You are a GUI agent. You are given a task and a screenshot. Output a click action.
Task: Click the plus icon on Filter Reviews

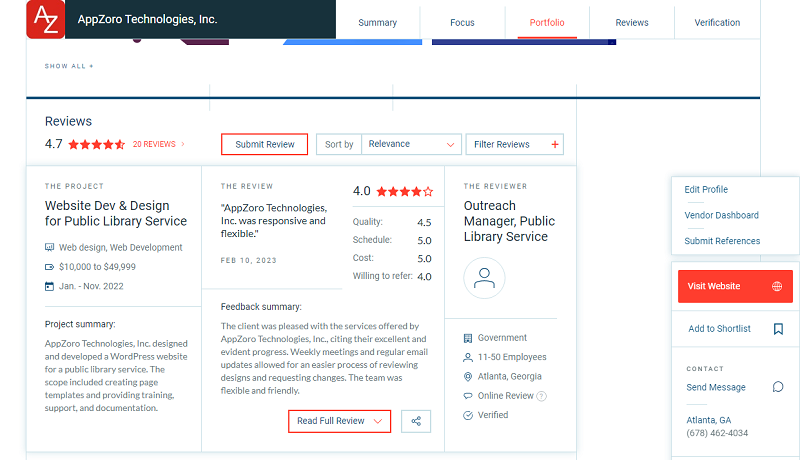coord(555,144)
